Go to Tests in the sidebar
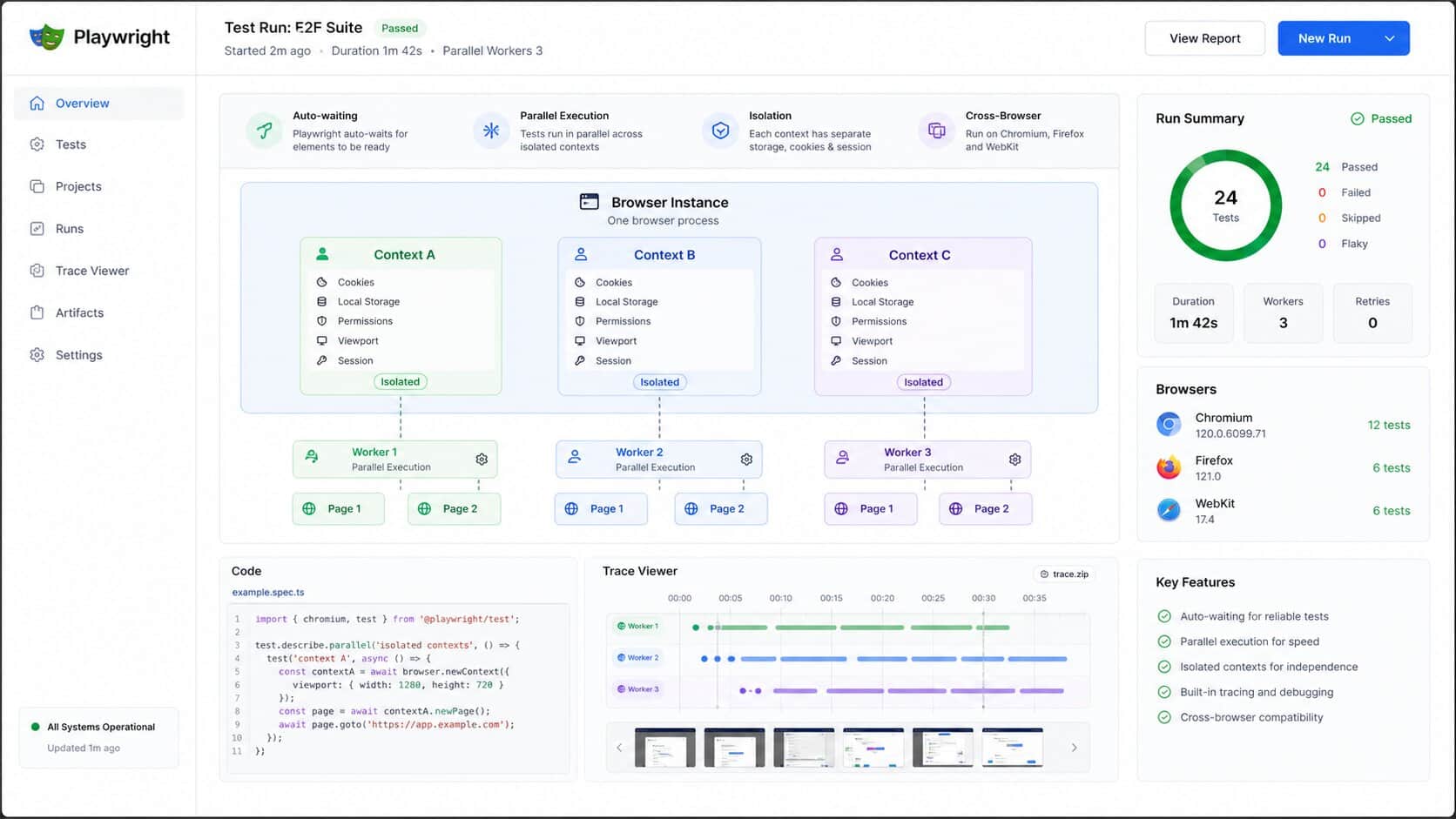This screenshot has height=819, width=1456. point(98,144)
